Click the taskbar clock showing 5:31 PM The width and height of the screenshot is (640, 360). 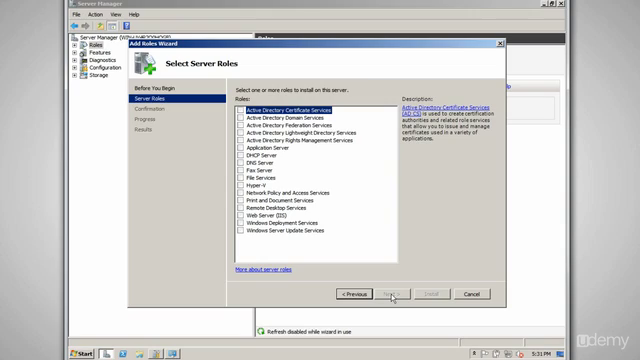coord(541,354)
